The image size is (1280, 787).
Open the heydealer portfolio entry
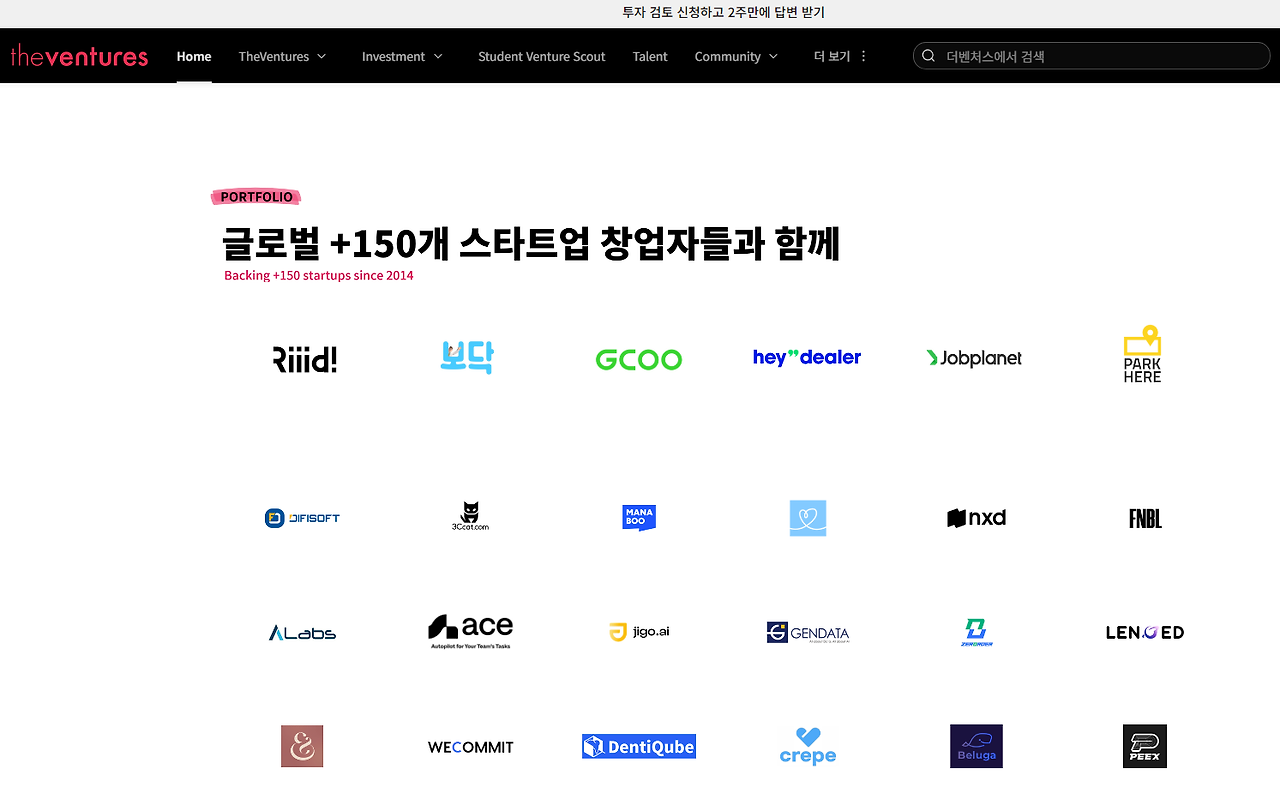coord(807,357)
